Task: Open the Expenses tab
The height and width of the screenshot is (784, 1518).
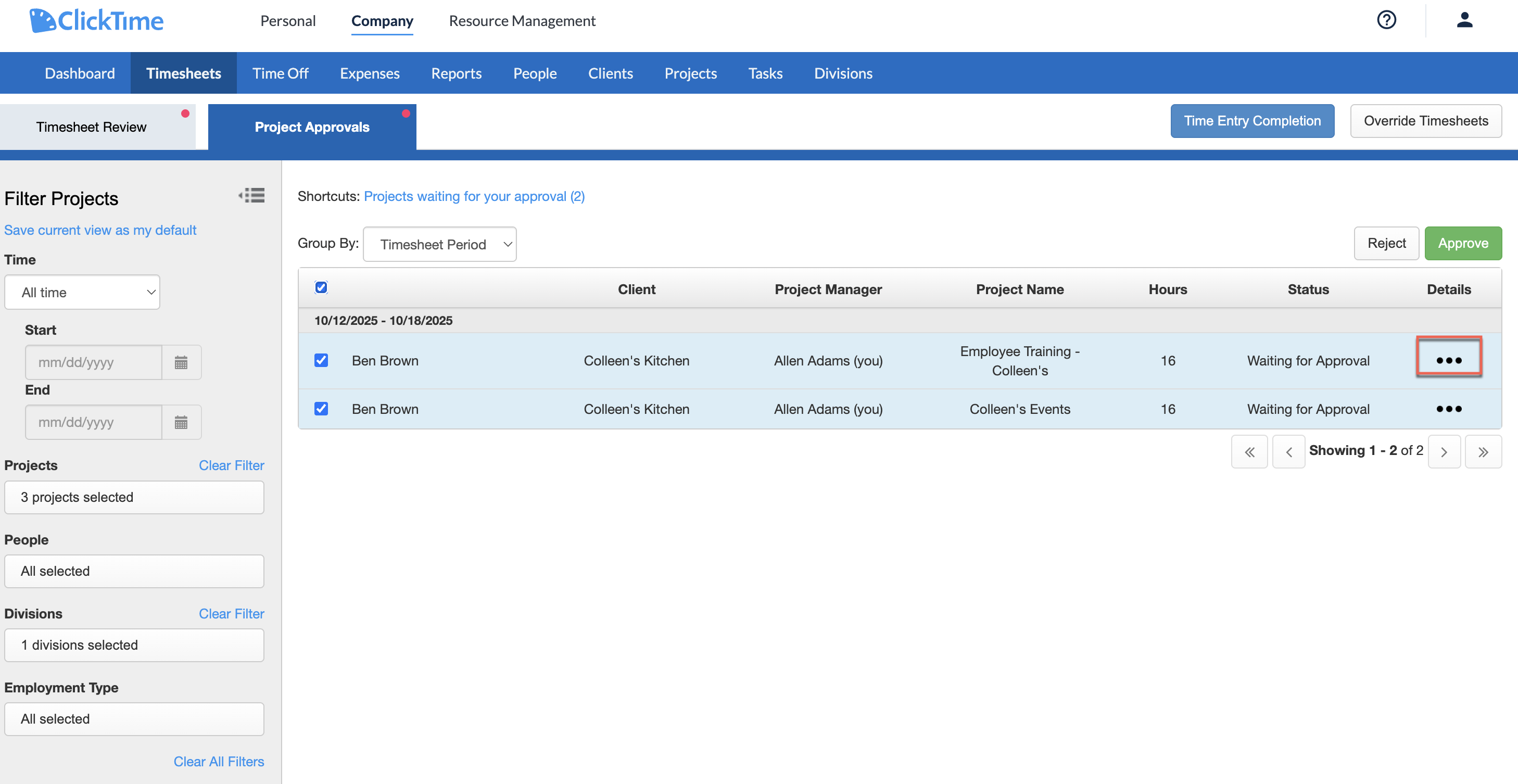Action: tap(370, 73)
